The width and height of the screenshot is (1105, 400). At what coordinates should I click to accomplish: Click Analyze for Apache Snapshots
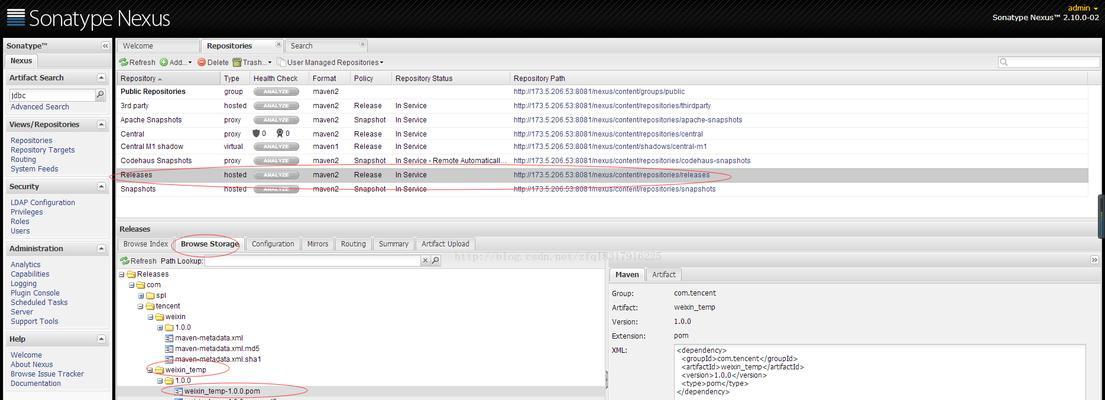click(276, 120)
